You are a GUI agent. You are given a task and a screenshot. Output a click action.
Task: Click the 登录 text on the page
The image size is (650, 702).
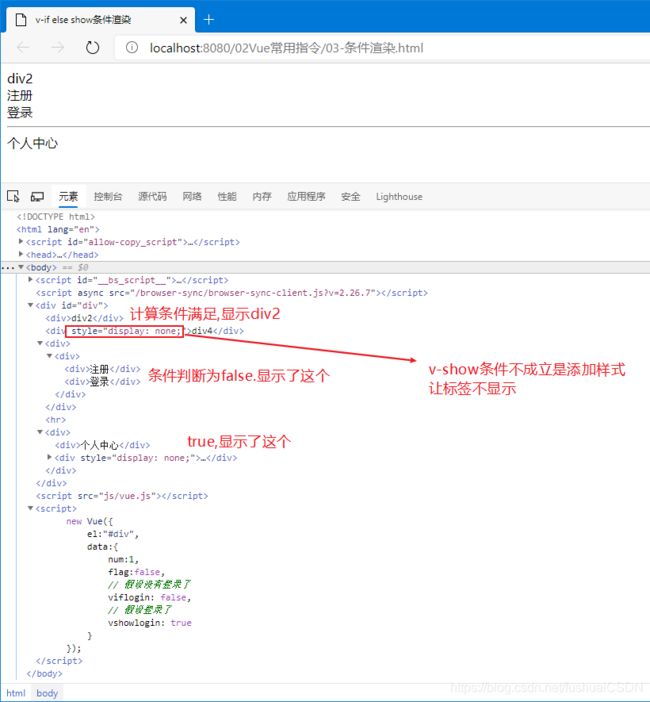(20, 112)
